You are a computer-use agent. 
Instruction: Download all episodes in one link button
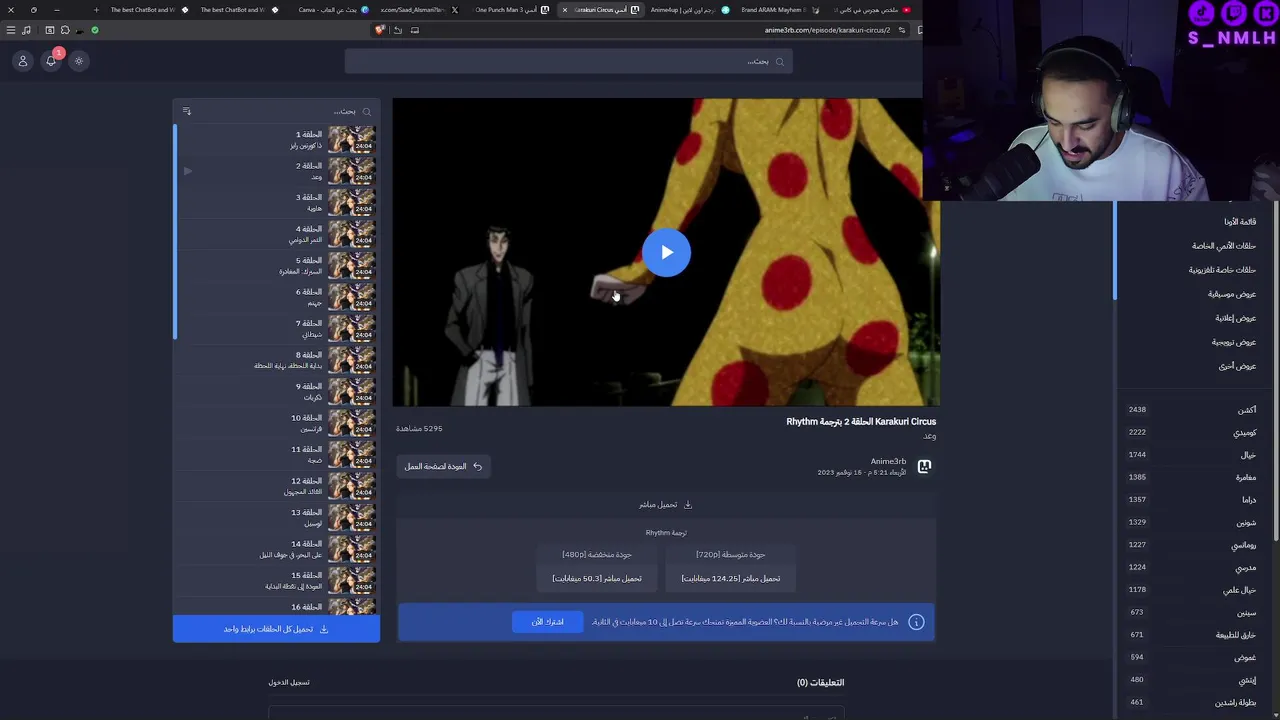pyautogui.click(x=276, y=629)
